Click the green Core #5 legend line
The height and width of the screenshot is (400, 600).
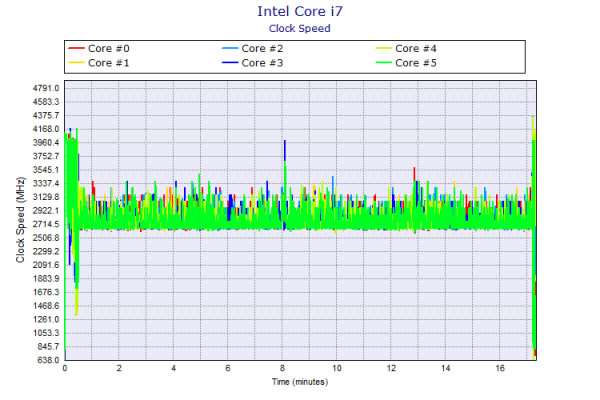click(x=383, y=62)
